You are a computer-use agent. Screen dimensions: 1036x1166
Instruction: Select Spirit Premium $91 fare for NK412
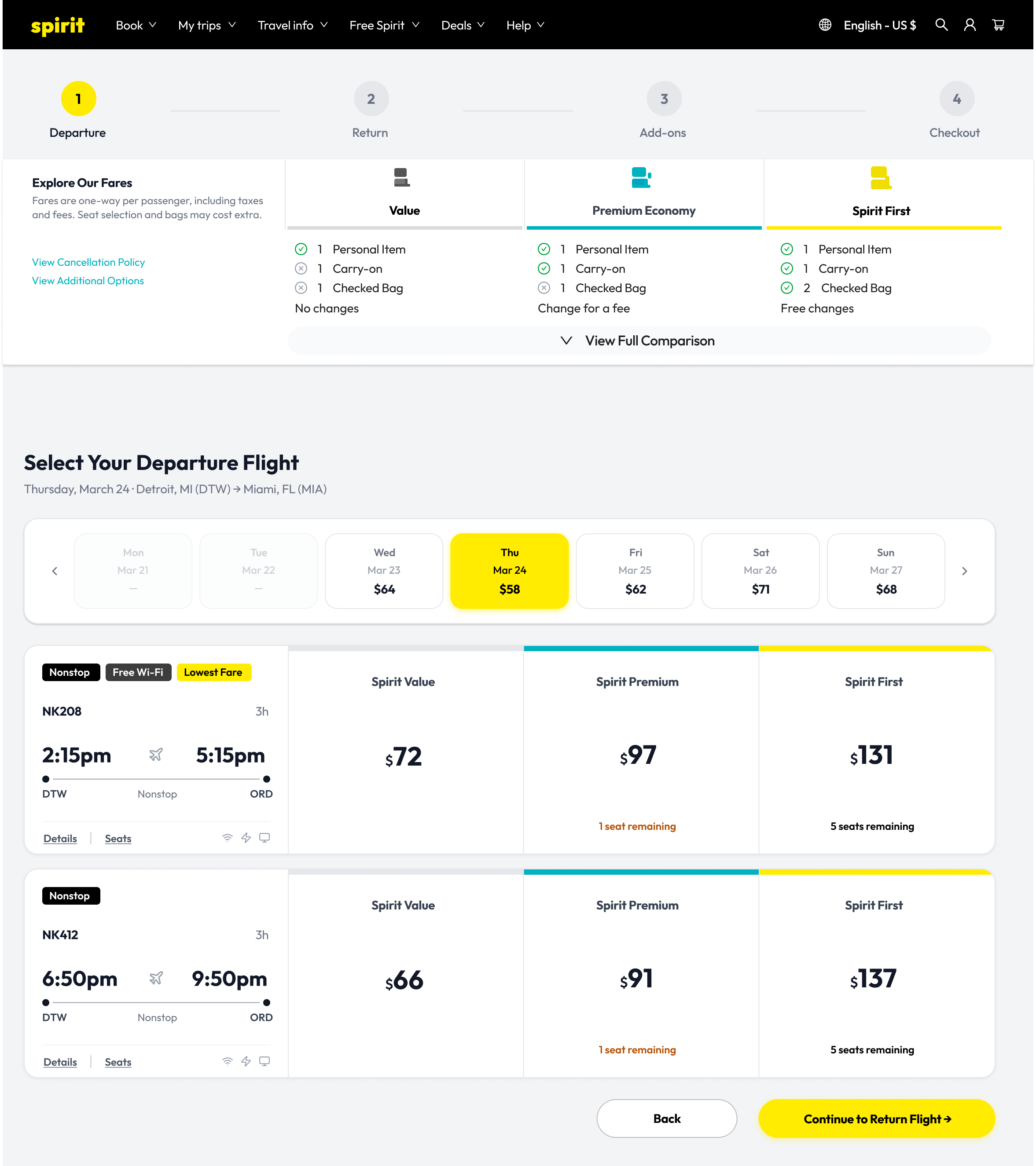pyautogui.click(x=641, y=974)
